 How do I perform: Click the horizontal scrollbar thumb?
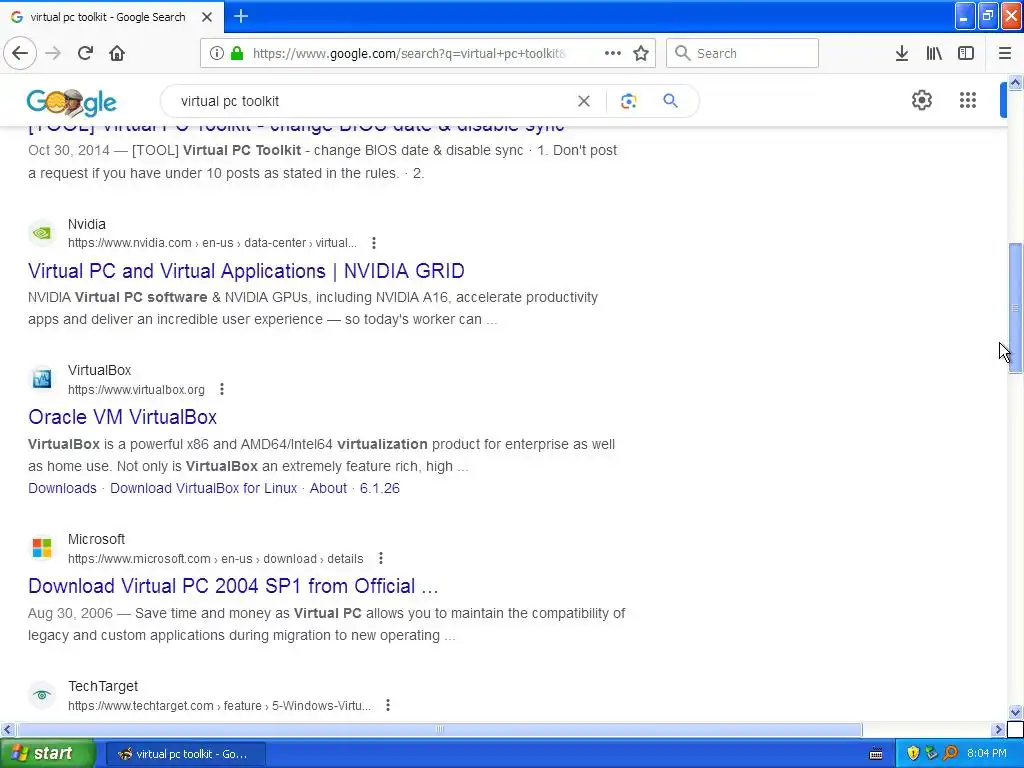pyautogui.click(x=440, y=729)
